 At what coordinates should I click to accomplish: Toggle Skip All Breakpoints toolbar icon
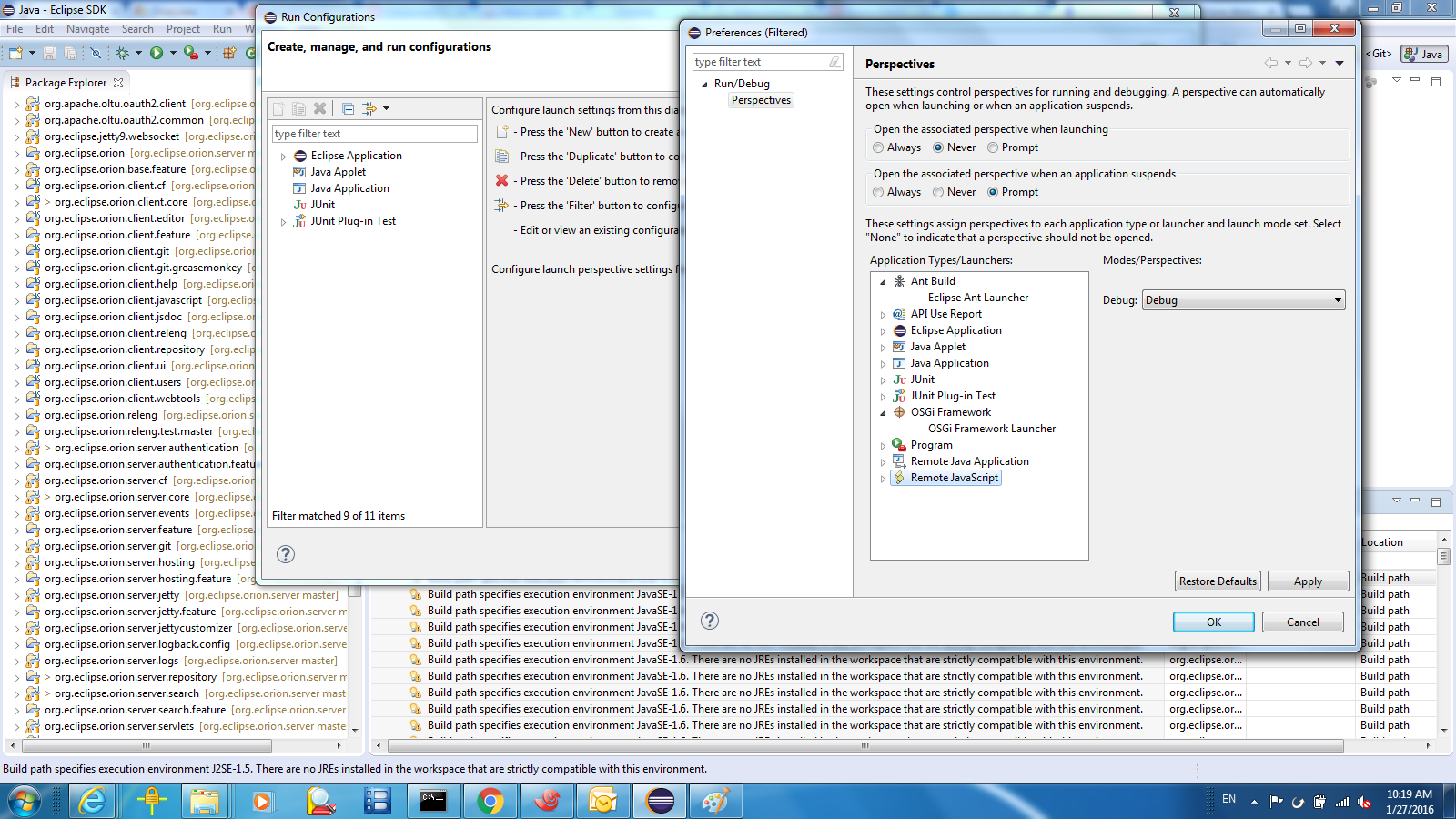[x=96, y=54]
